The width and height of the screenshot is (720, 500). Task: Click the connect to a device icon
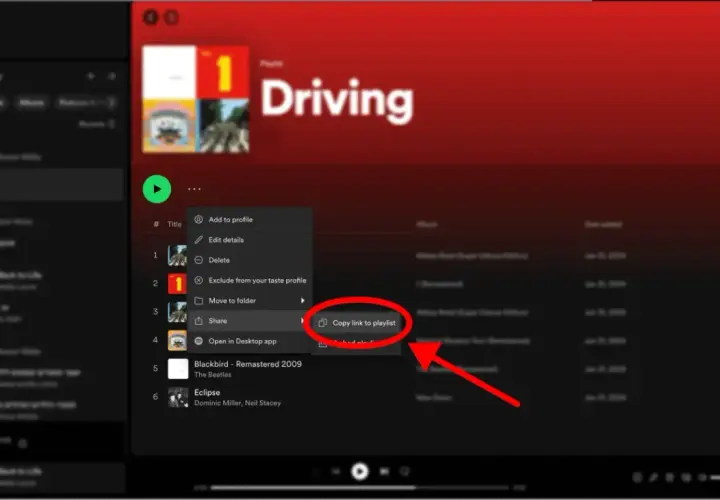point(686,478)
